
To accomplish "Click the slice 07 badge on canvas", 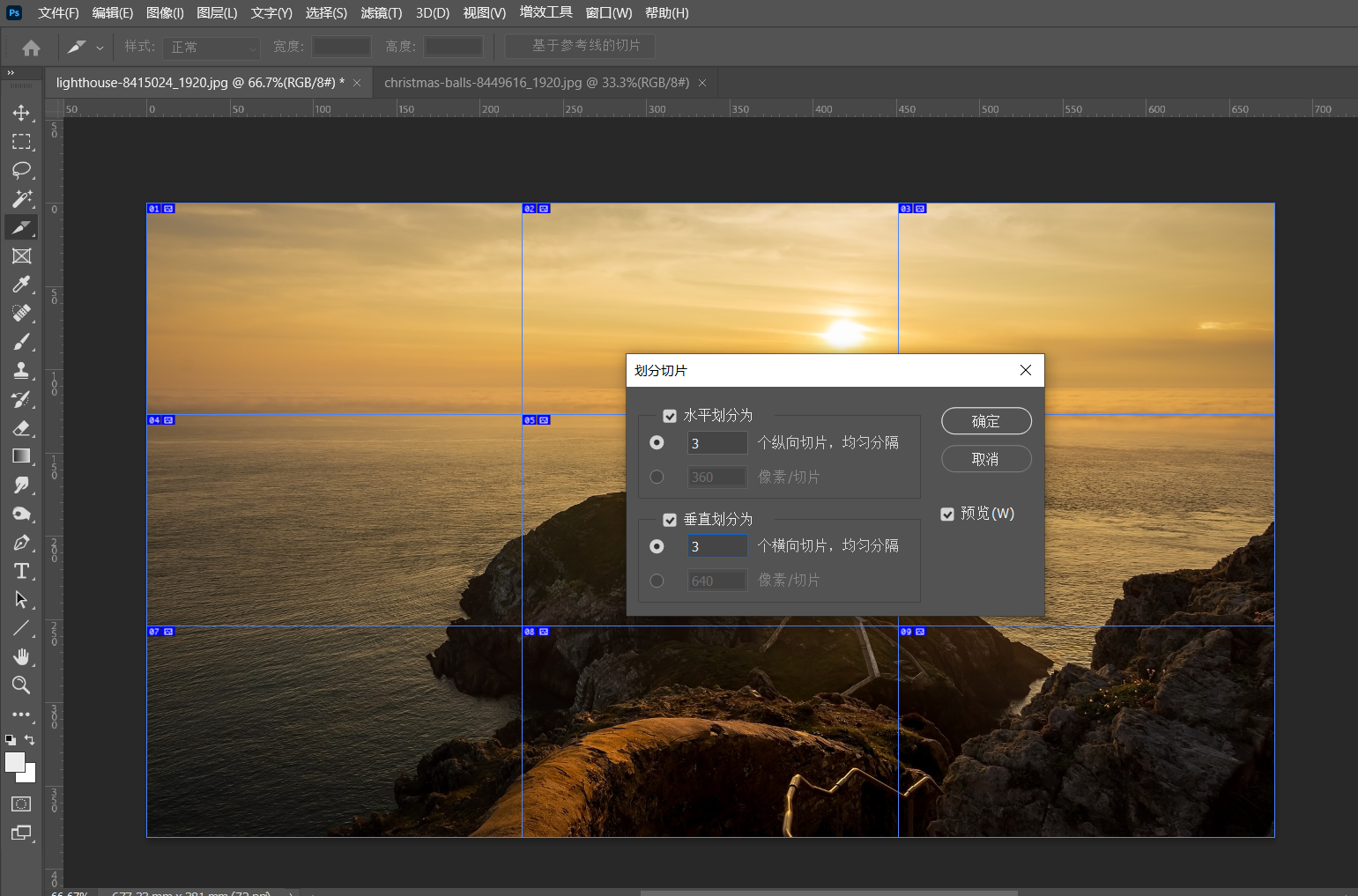I will click(x=161, y=632).
